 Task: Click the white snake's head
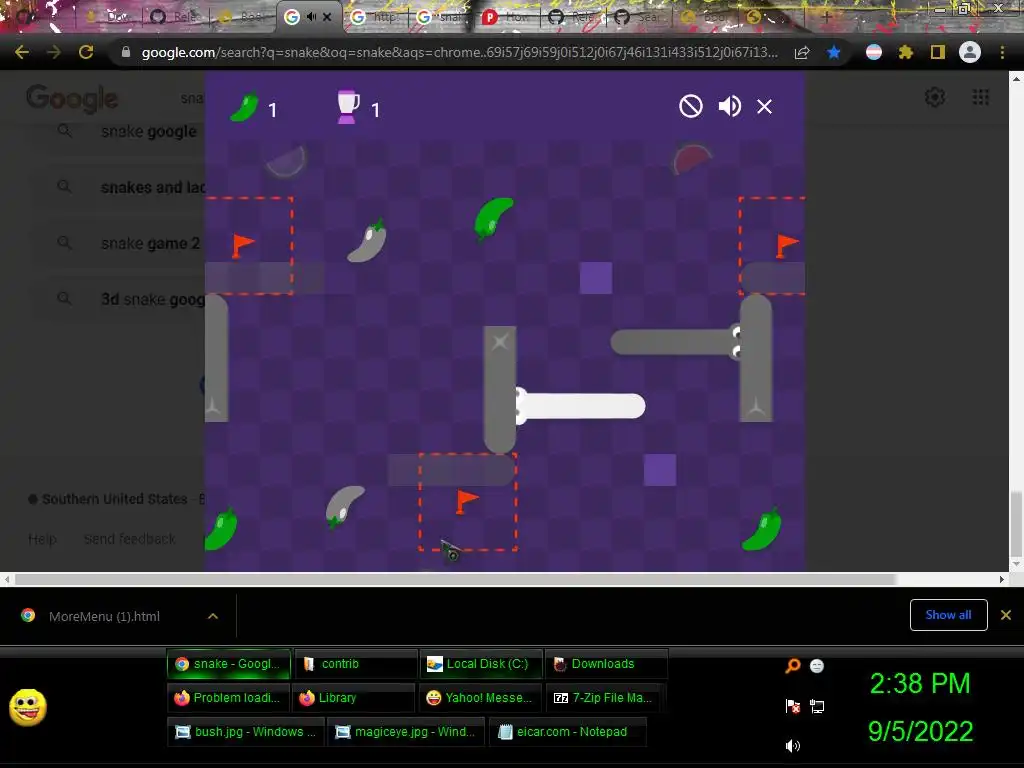(524, 406)
